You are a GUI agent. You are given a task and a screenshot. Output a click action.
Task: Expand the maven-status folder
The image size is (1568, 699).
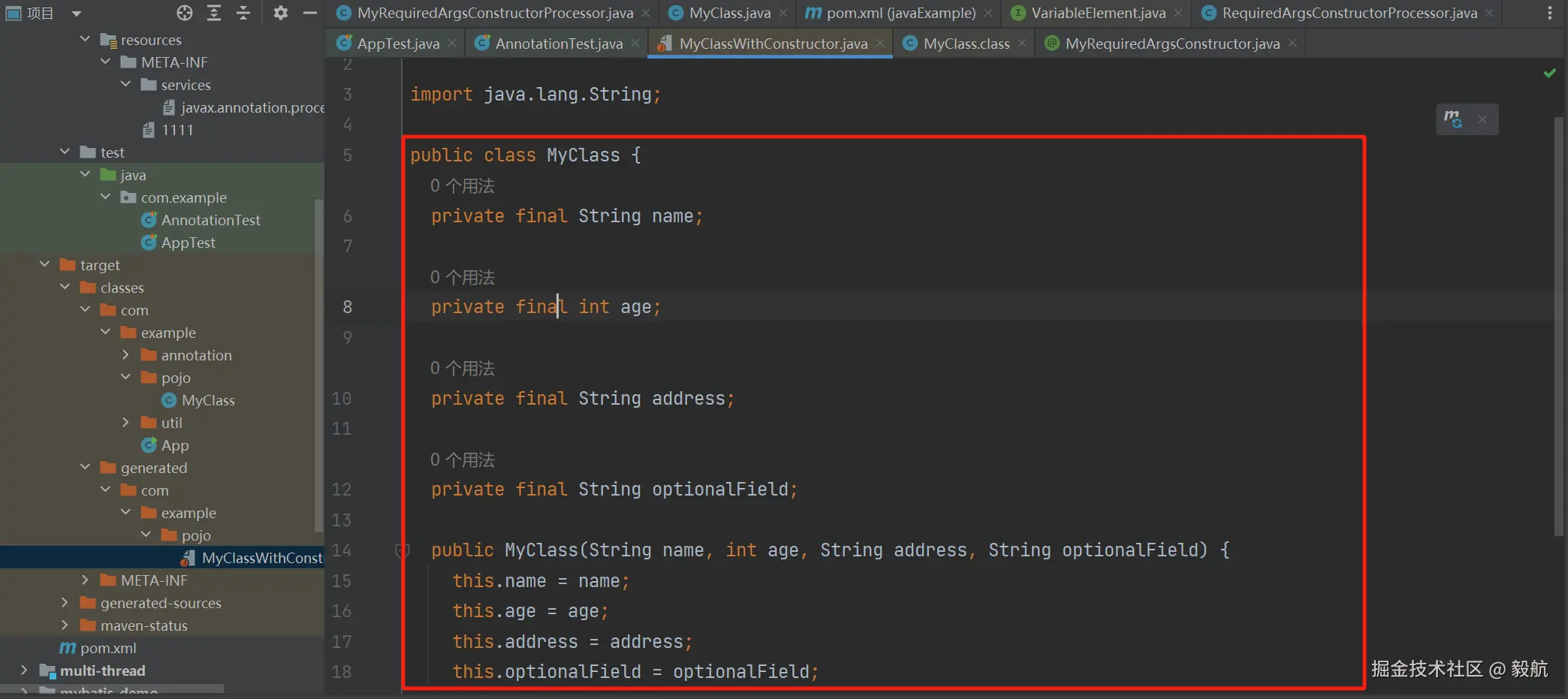(x=65, y=625)
